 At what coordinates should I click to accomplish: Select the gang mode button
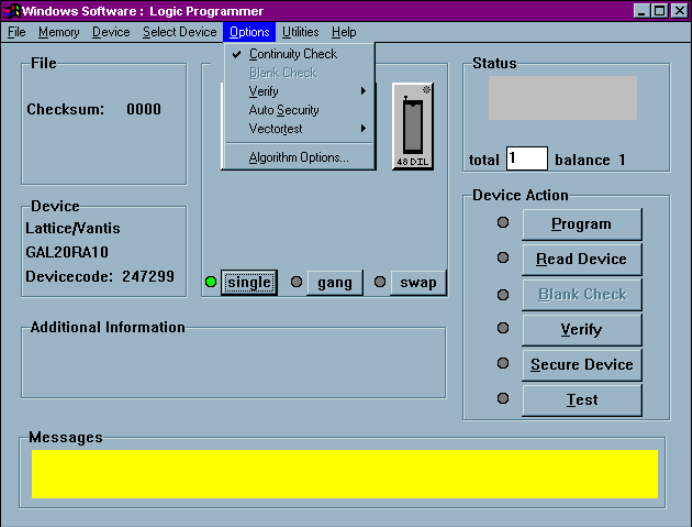click(x=335, y=282)
